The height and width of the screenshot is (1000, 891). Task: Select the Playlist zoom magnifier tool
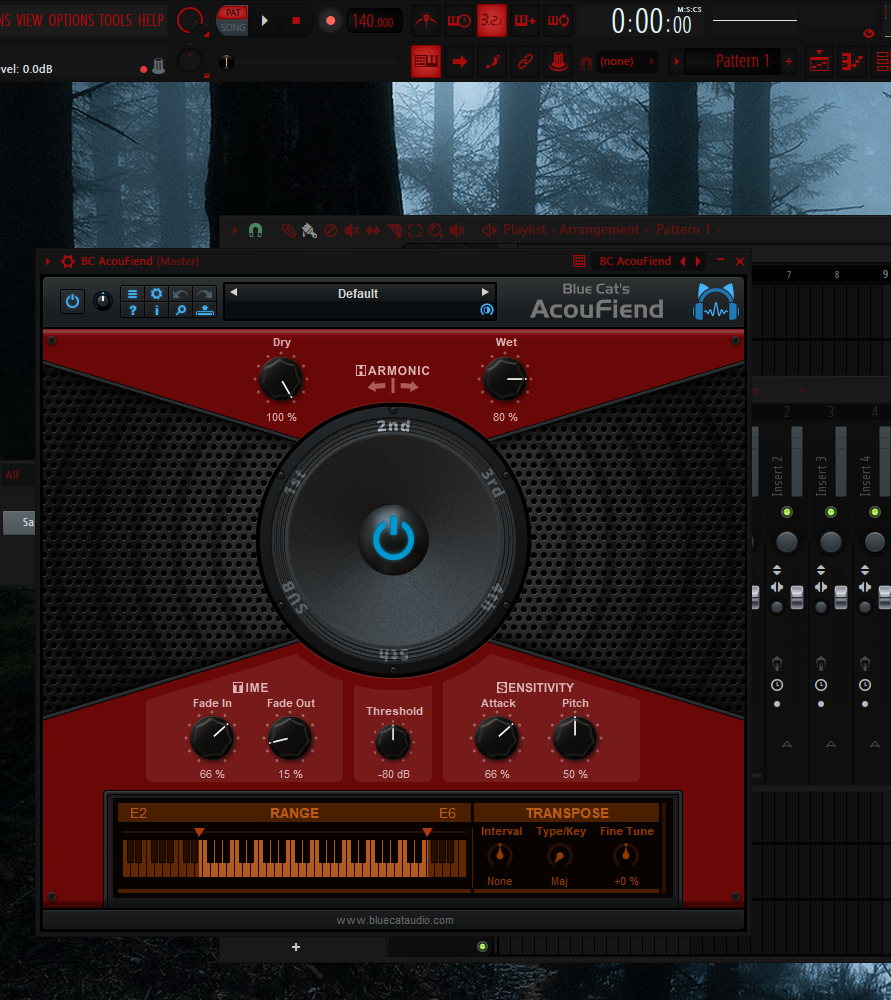pyautogui.click(x=436, y=230)
